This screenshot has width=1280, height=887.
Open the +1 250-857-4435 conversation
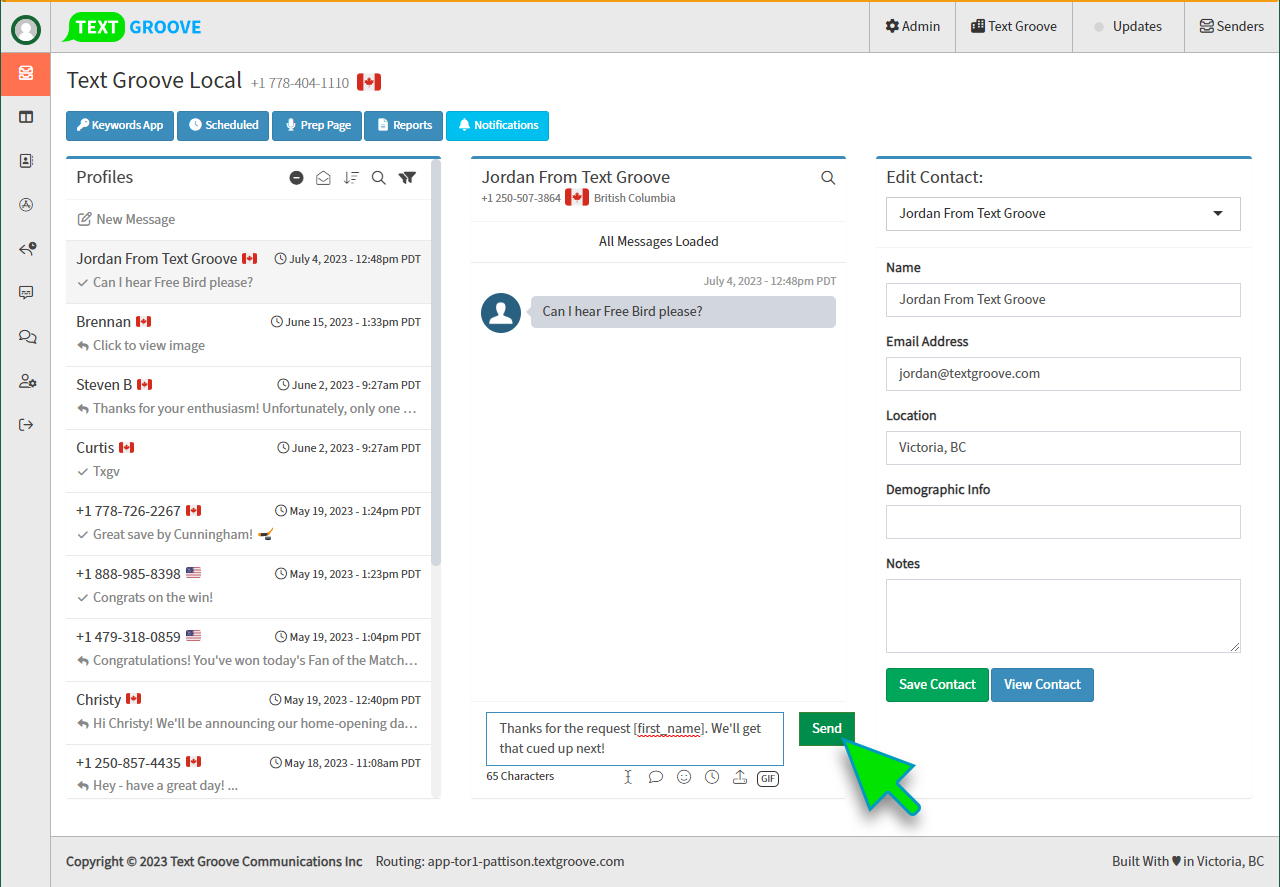(x=248, y=772)
